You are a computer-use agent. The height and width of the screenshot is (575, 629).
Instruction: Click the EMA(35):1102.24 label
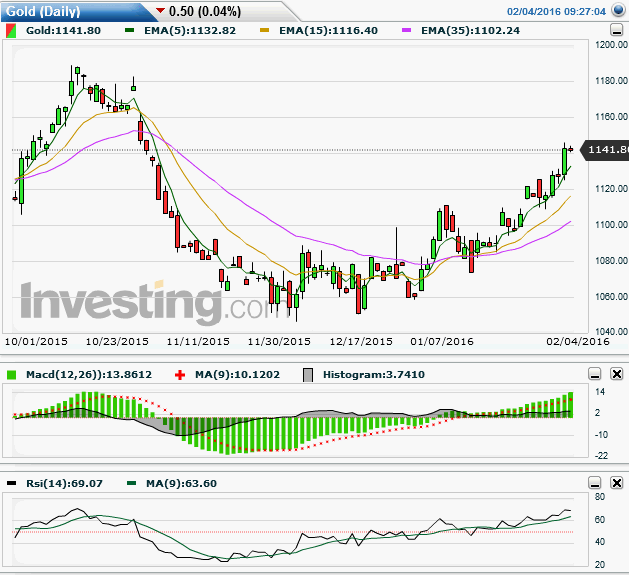click(470, 30)
